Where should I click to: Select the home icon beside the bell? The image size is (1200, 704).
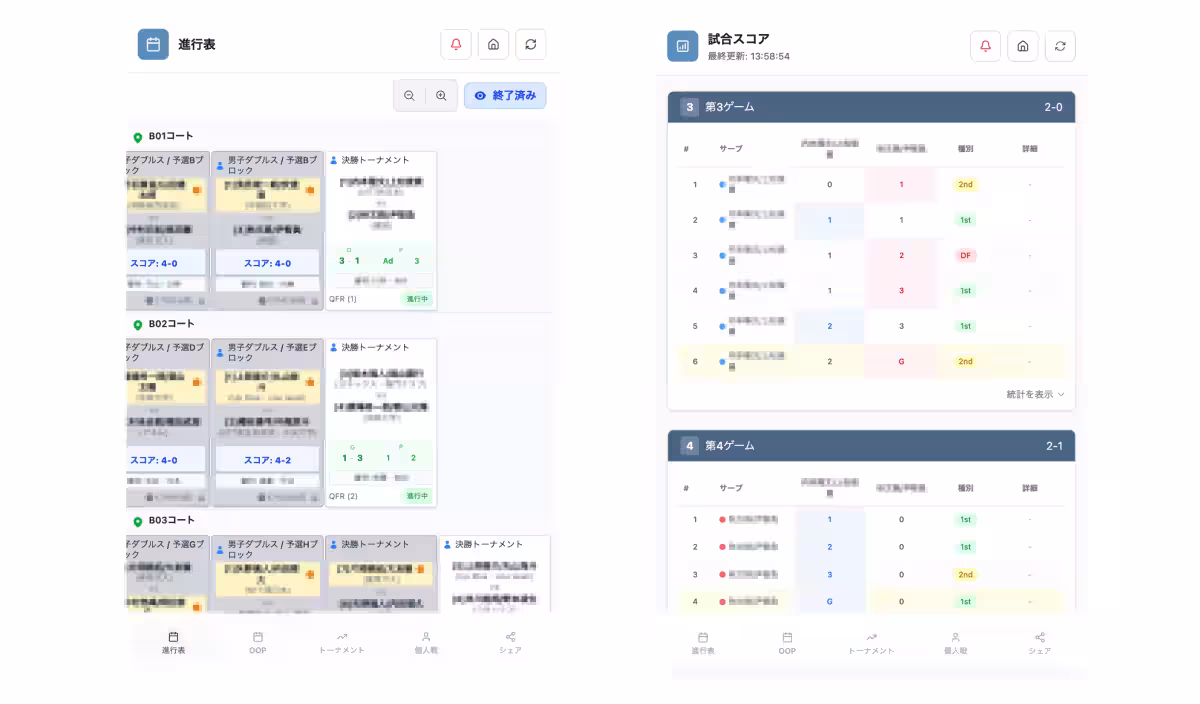pos(493,44)
